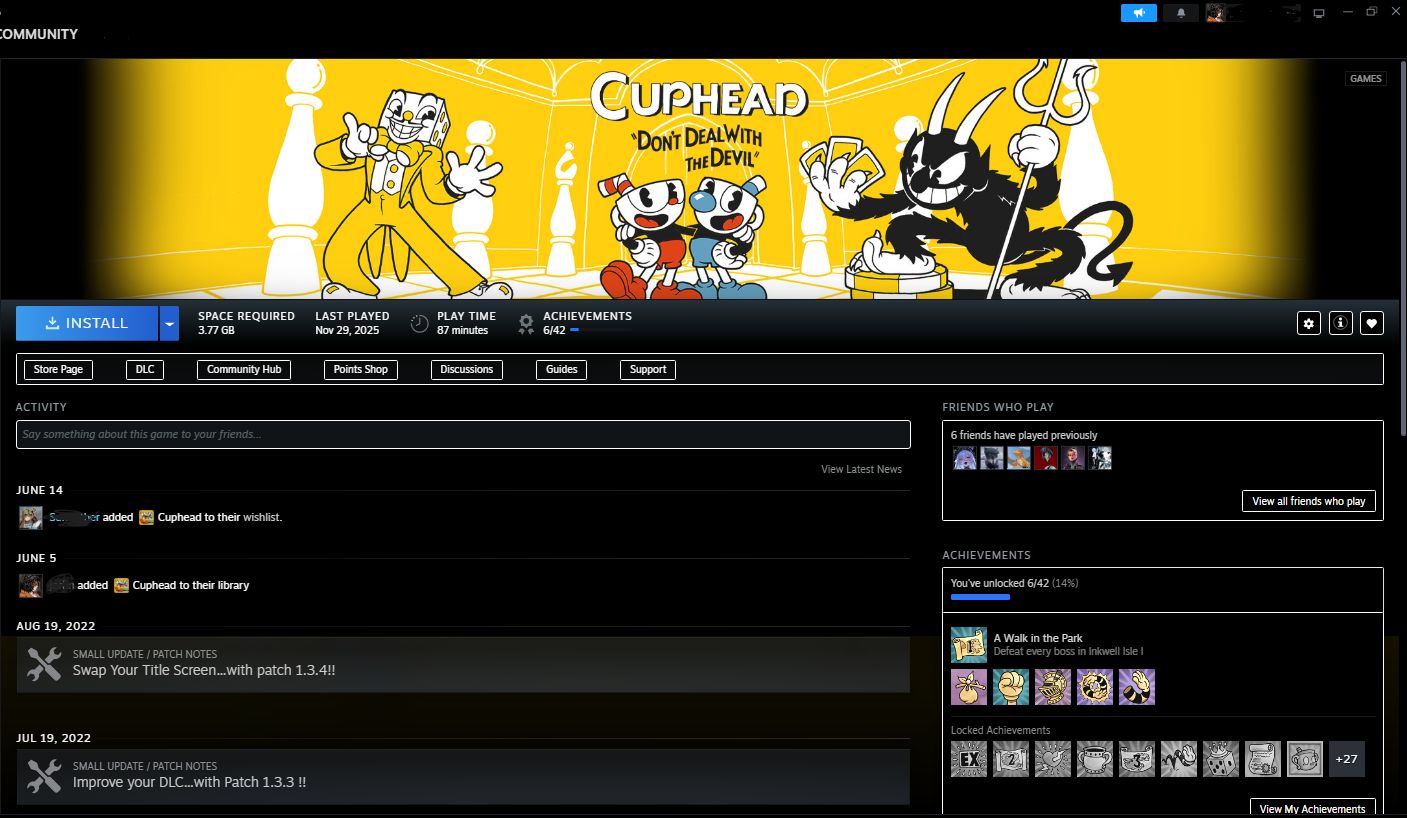The width and height of the screenshot is (1407, 818).
Task: Open the Guides section
Action: pyautogui.click(x=562, y=369)
